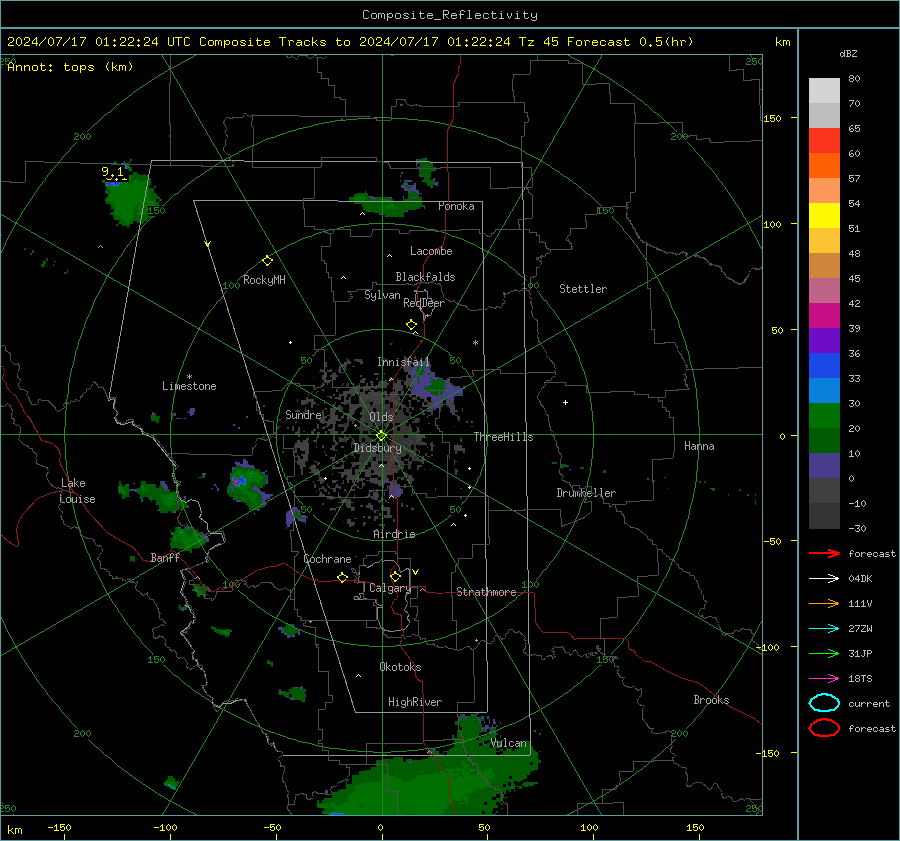Select the cyan 27ZW arrow icon

click(x=824, y=629)
